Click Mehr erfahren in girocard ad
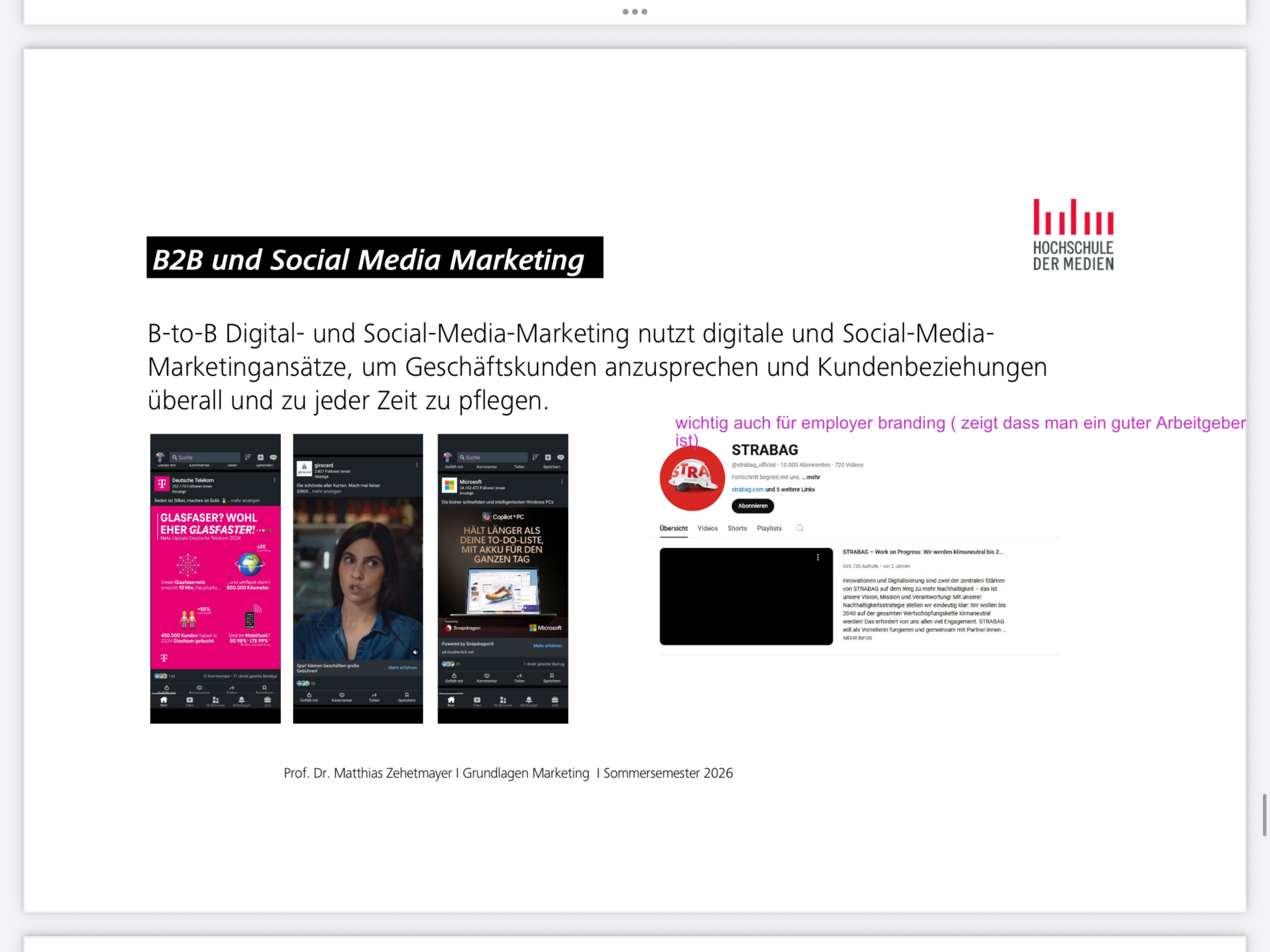The width and height of the screenshot is (1270, 952). 403,668
